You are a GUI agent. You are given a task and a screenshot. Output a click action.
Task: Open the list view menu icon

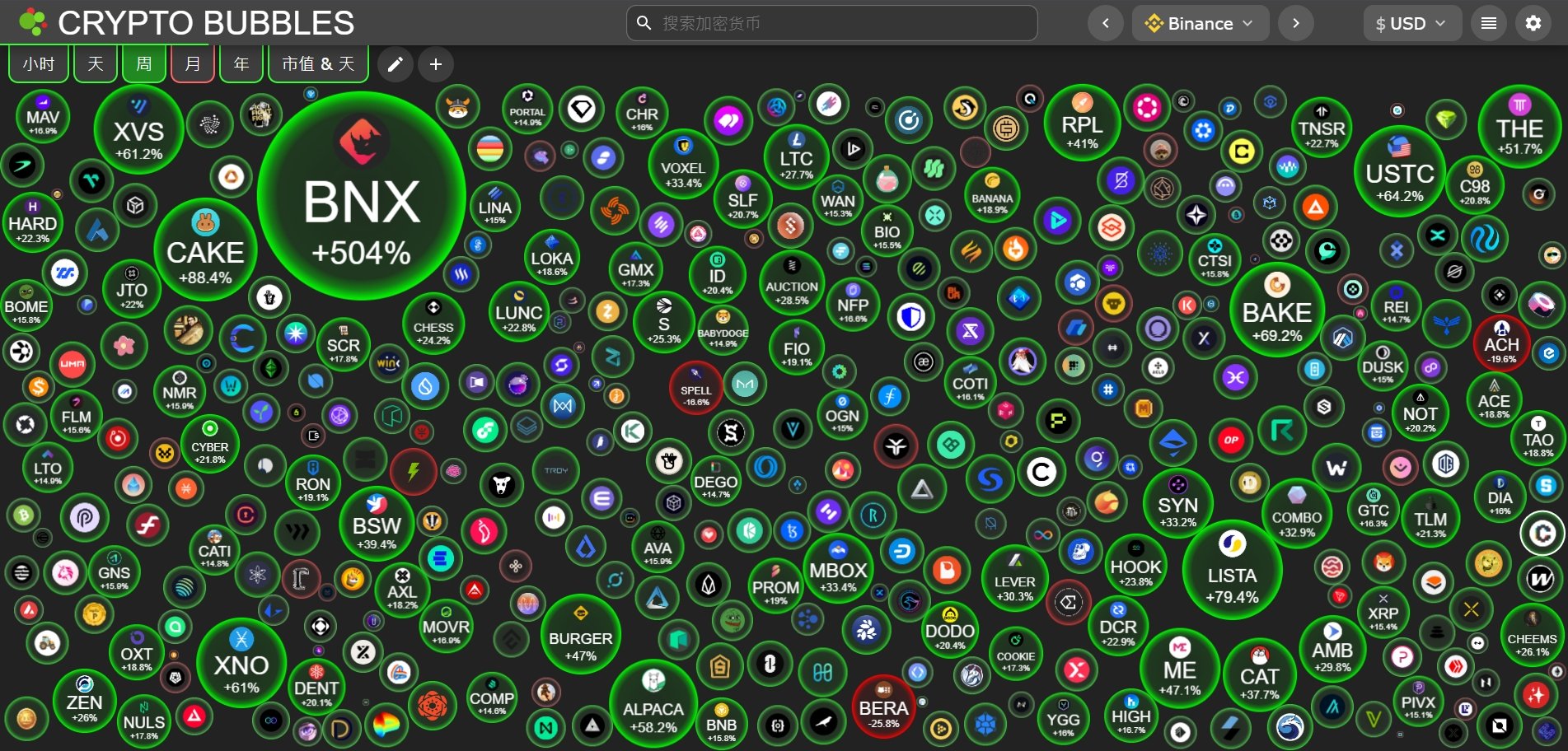click(1489, 23)
